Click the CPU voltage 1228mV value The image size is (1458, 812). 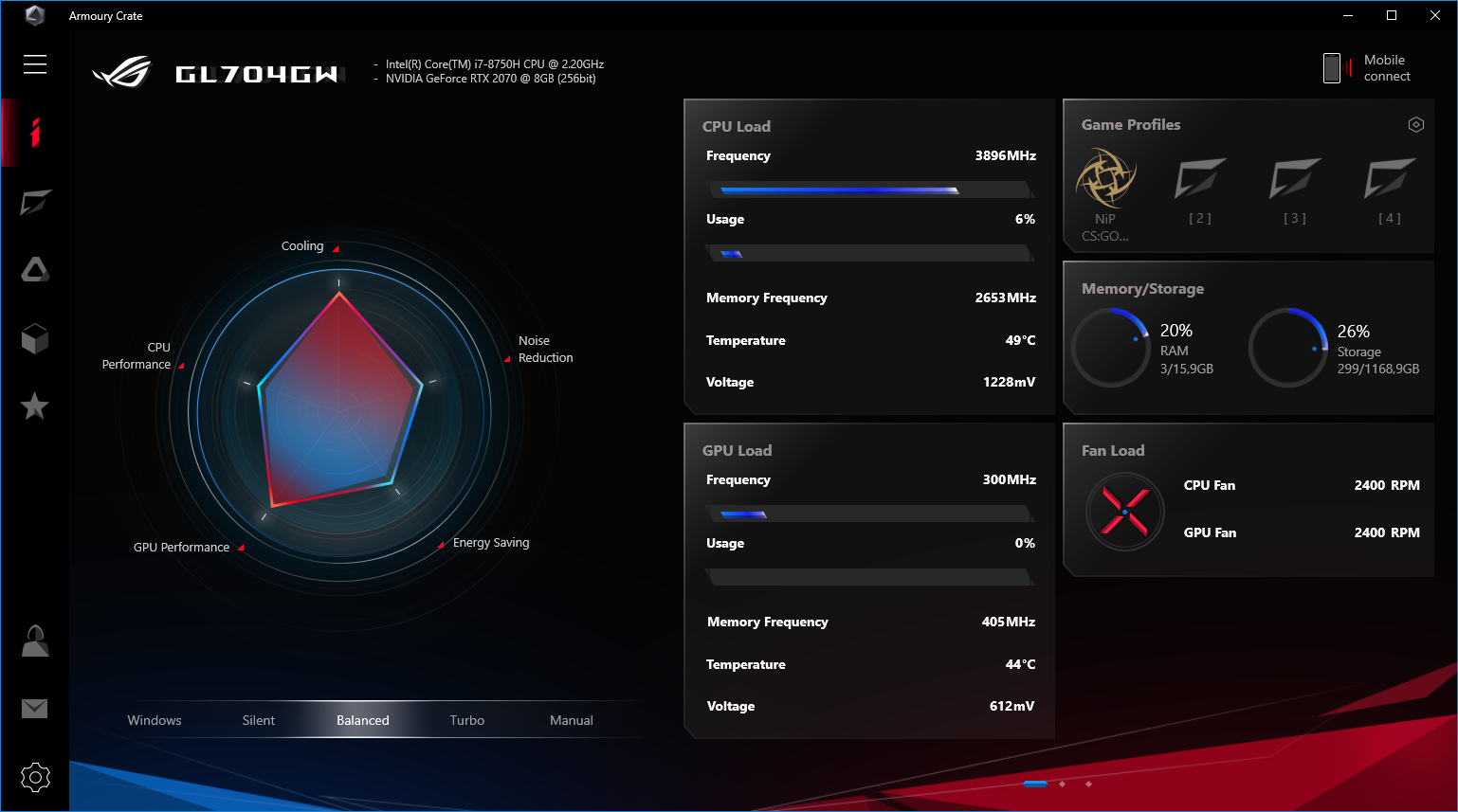1010,382
